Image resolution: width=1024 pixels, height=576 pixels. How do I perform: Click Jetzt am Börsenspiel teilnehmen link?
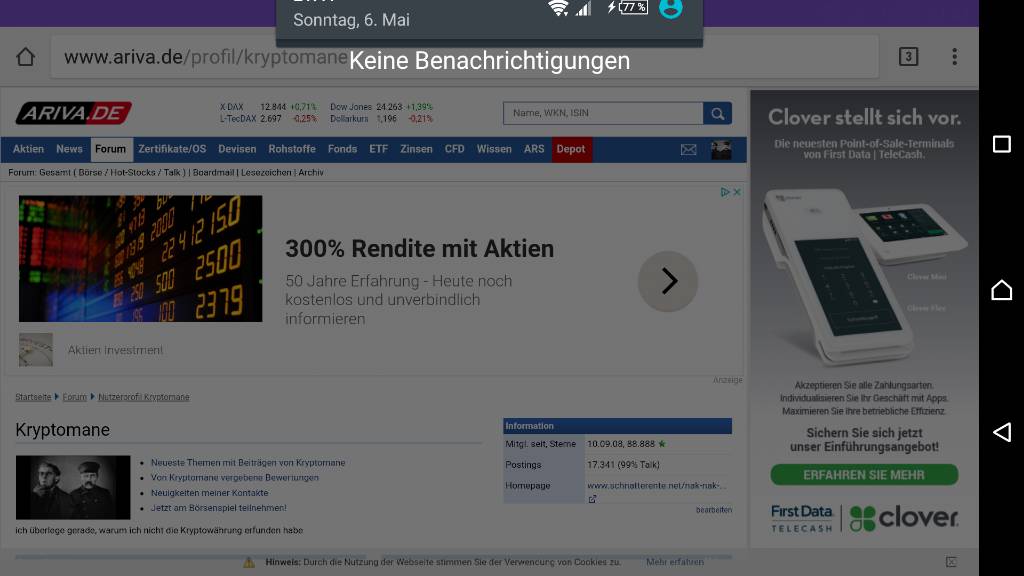coord(219,508)
